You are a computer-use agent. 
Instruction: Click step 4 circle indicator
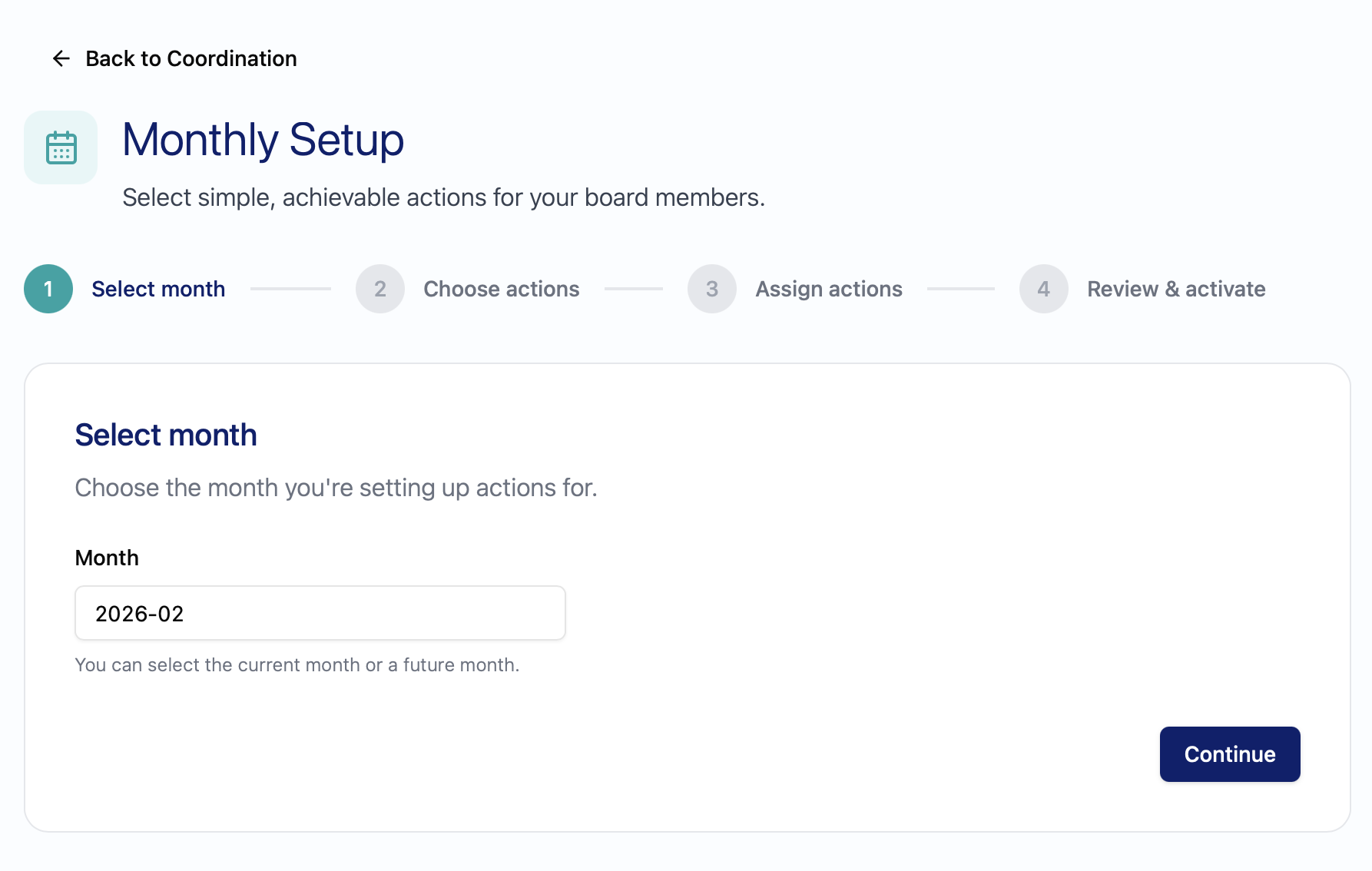1043,289
